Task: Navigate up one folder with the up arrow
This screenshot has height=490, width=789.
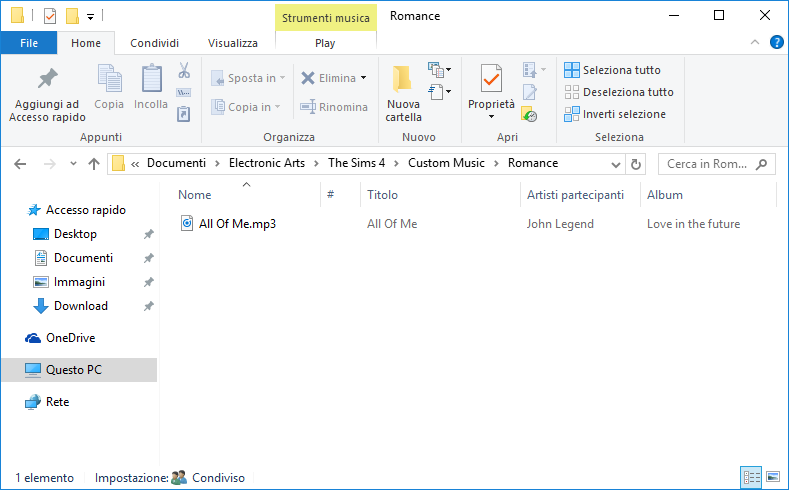Action: point(93,164)
